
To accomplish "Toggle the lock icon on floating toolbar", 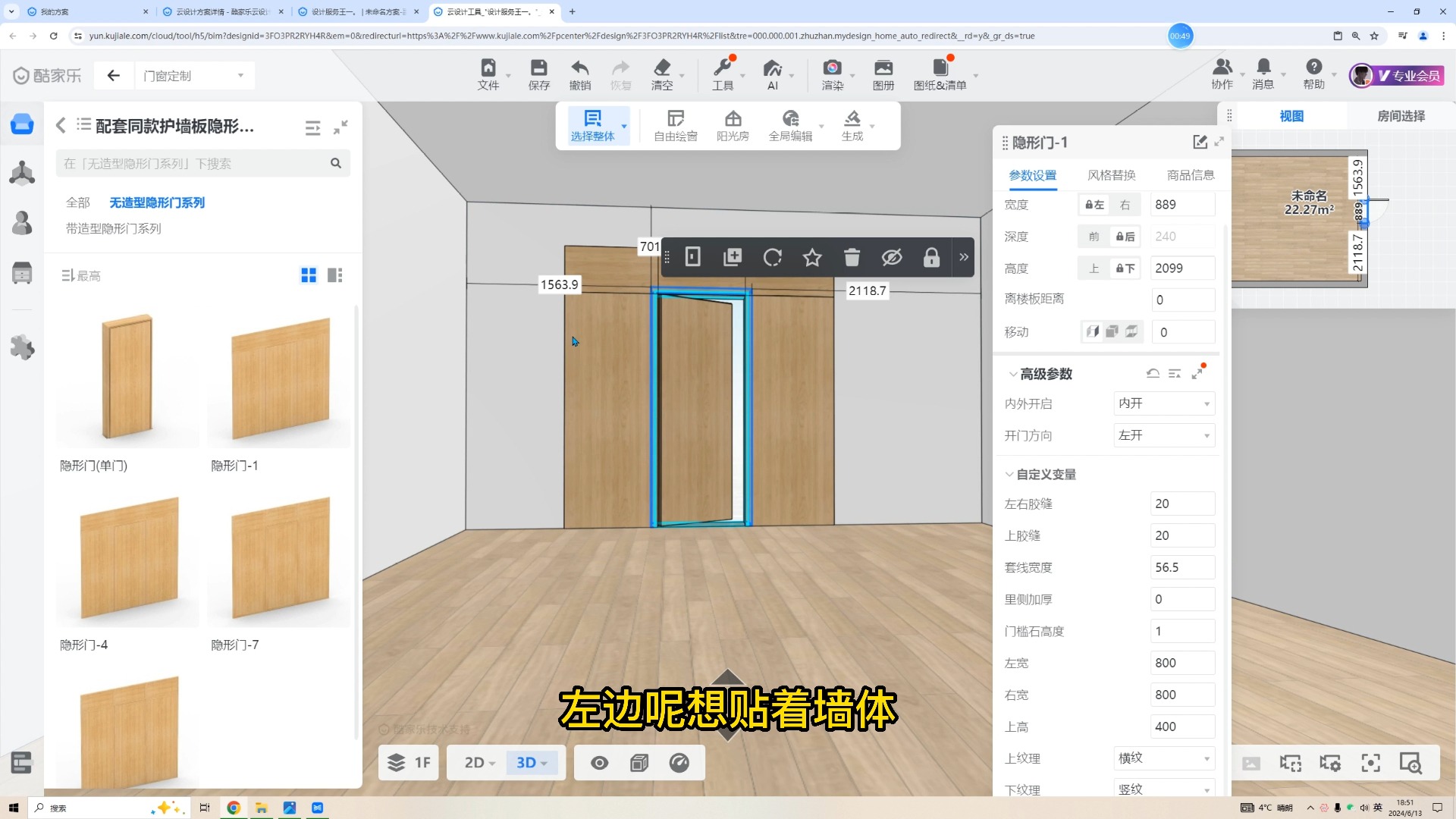I will point(931,257).
